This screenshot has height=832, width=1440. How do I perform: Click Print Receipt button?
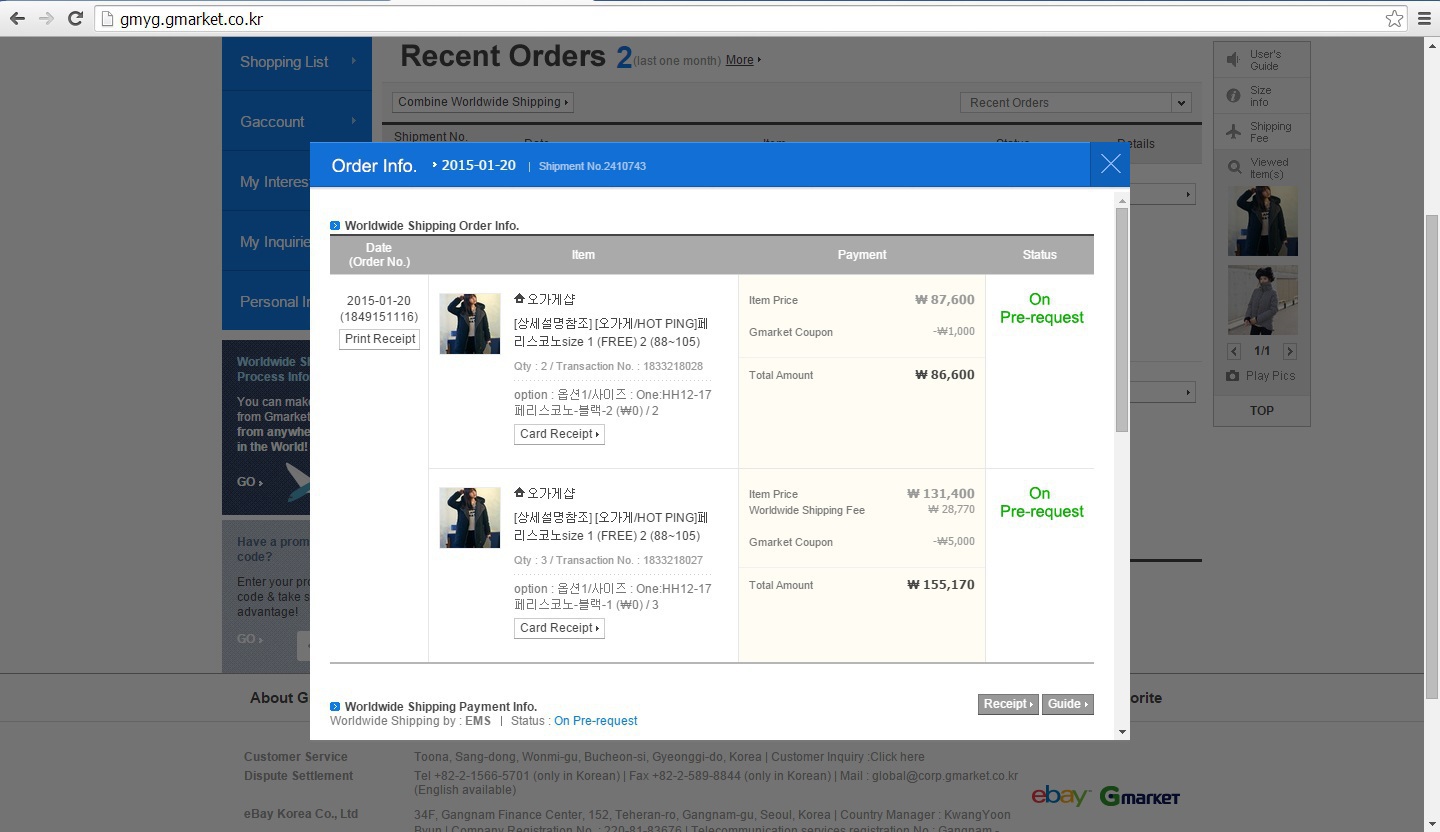click(x=380, y=339)
